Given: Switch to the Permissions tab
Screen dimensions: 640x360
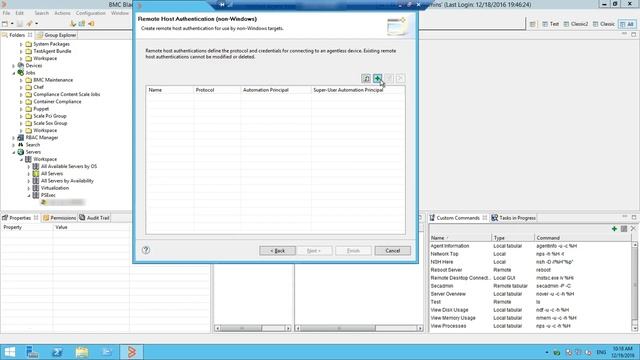Looking at the screenshot, I should [60, 218].
